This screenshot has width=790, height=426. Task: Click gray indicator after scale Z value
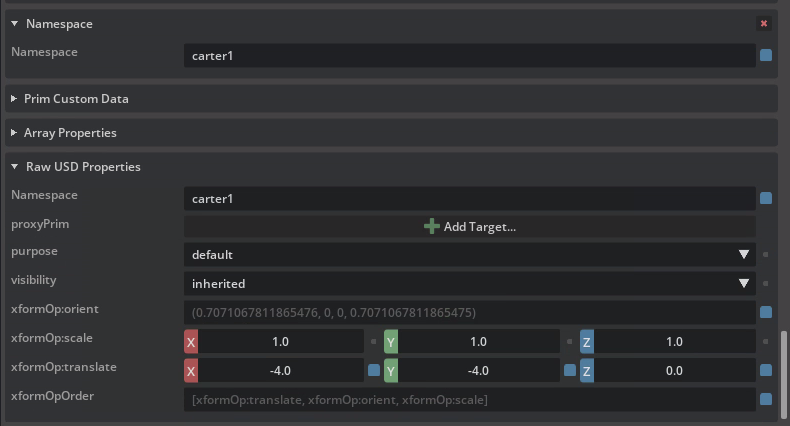[766, 341]
